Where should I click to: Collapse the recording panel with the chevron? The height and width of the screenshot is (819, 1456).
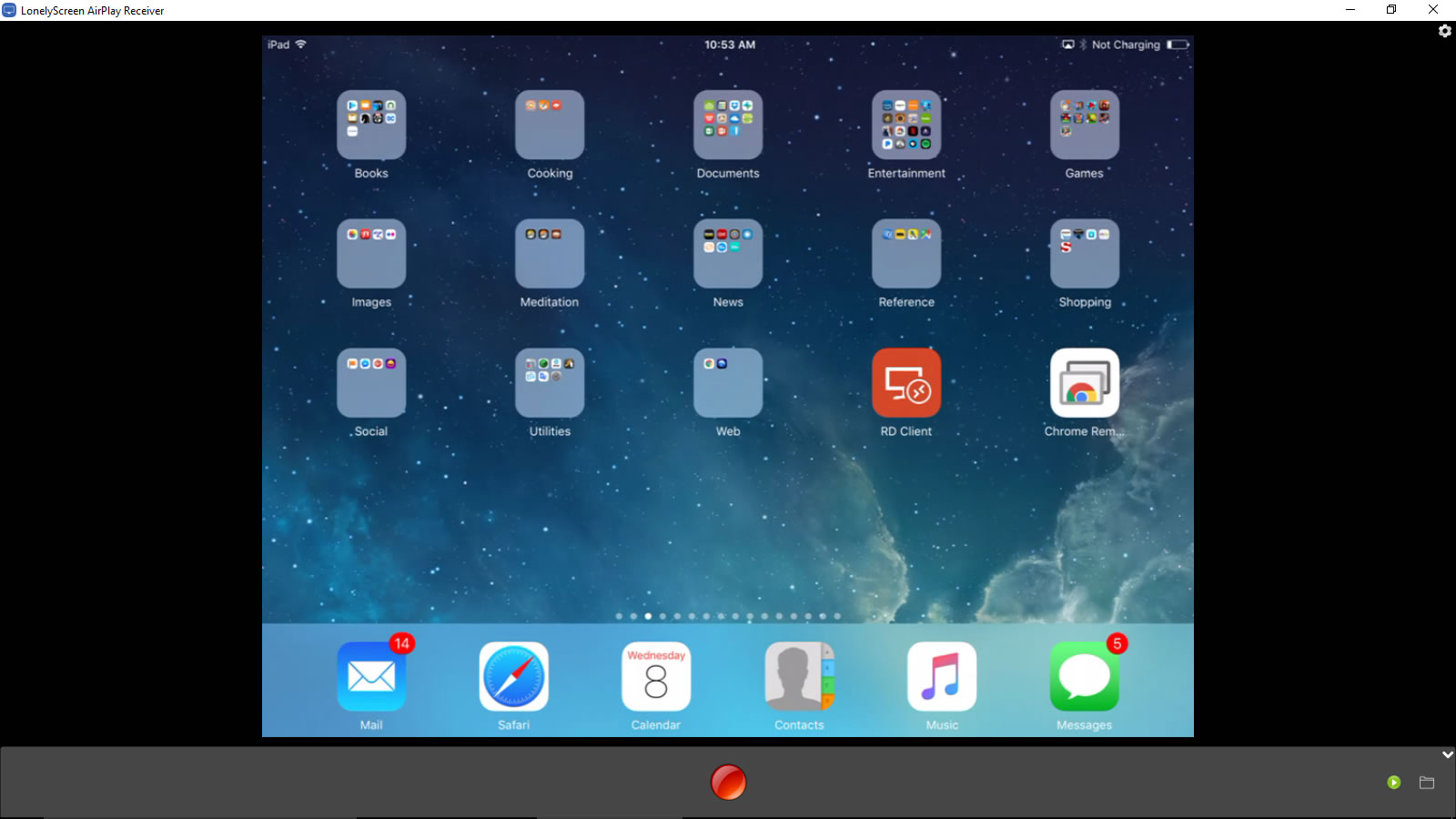coord(1446,753)
